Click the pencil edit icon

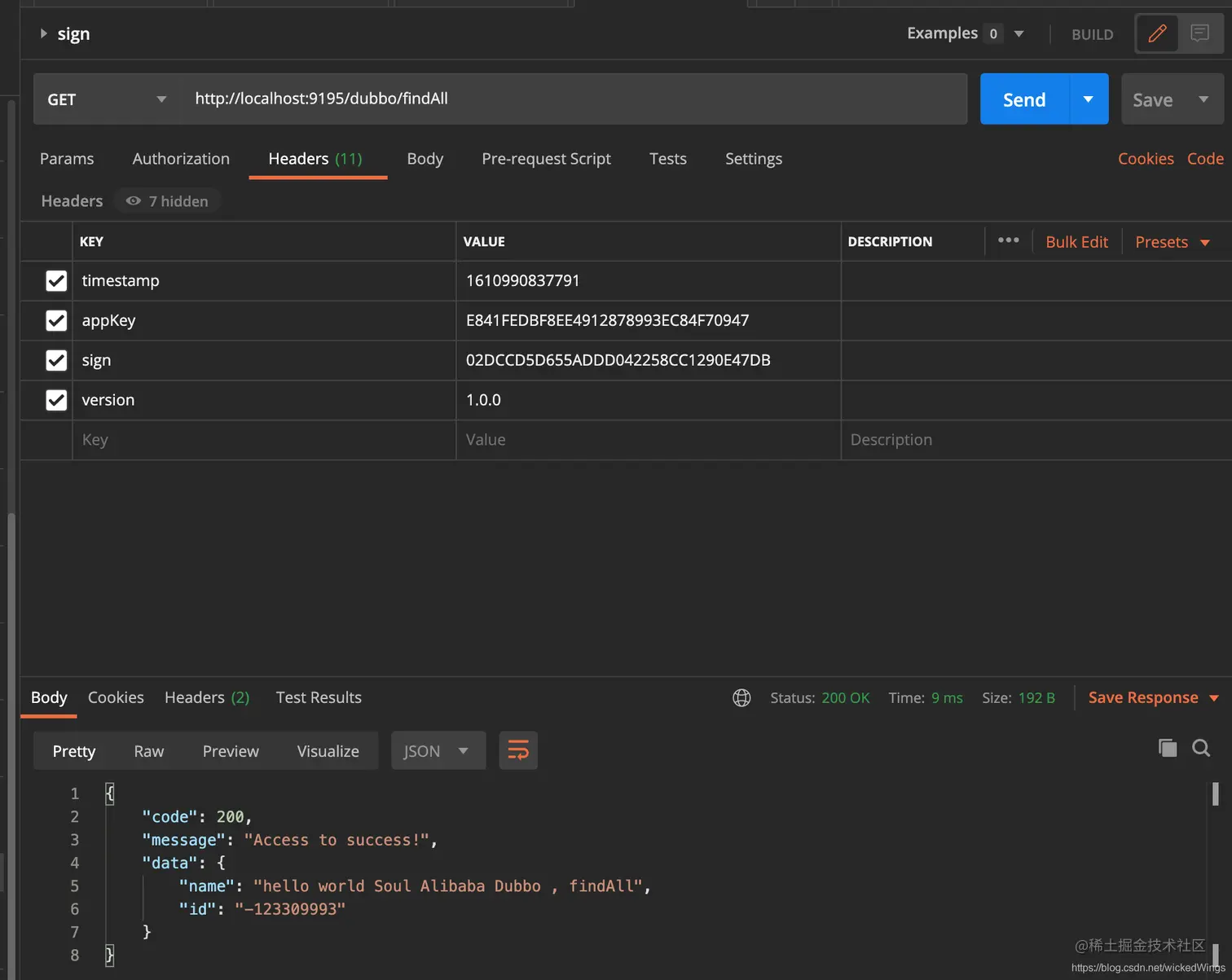tap(1157, 33)
